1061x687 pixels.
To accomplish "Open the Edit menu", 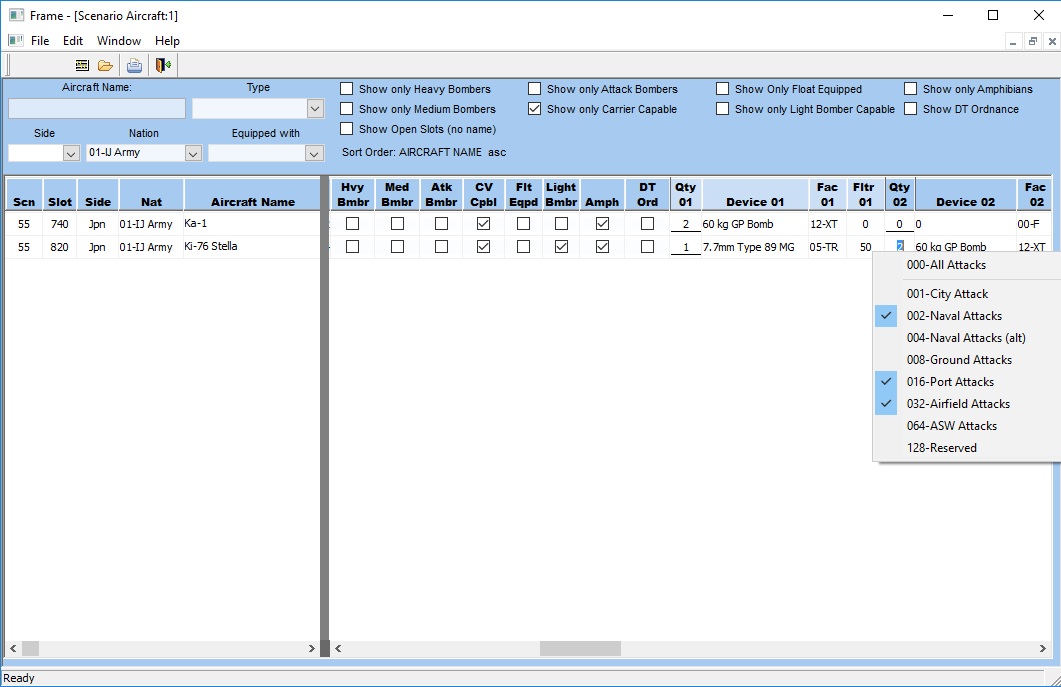I will 73,41.
